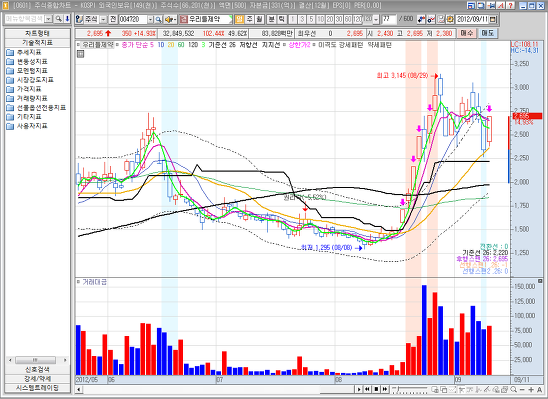Viewport: 548px width, 399px height.
Task: Click the pin icon in title bar
Action: click(x=491, y=5)
